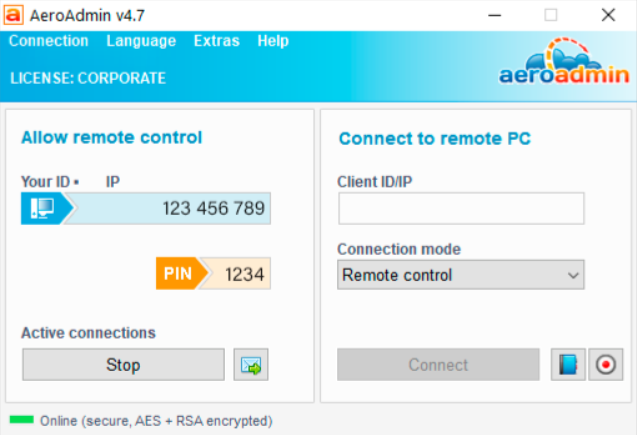Switch the display to IP
637x435 pixels.
(x=113, y=182)
